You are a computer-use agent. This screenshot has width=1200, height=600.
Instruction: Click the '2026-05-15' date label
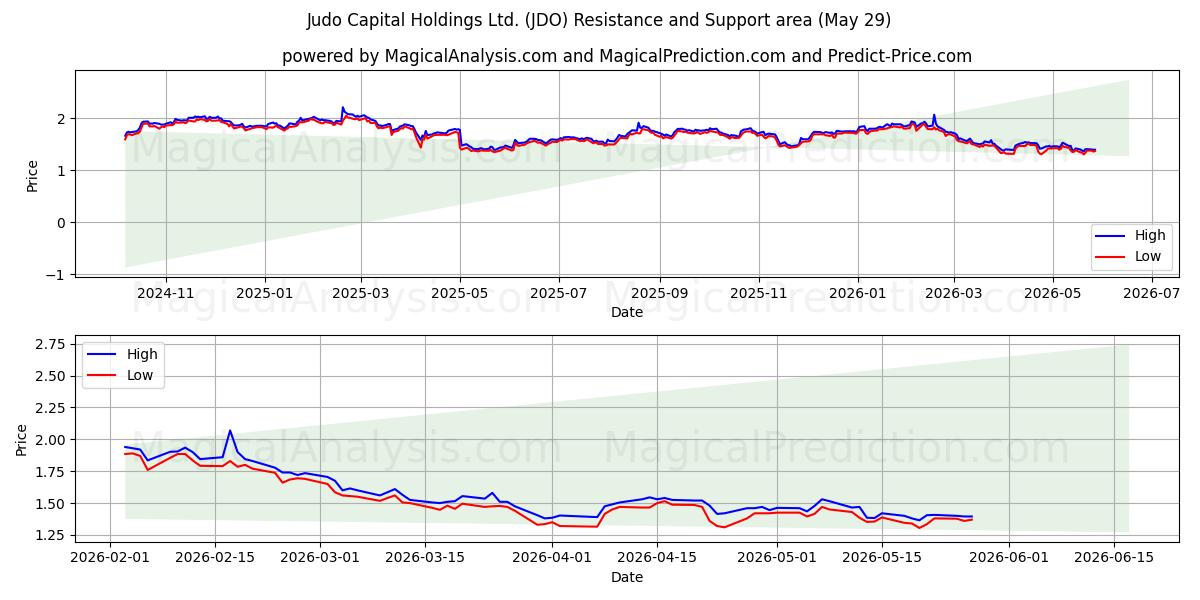tap(882, 558)
